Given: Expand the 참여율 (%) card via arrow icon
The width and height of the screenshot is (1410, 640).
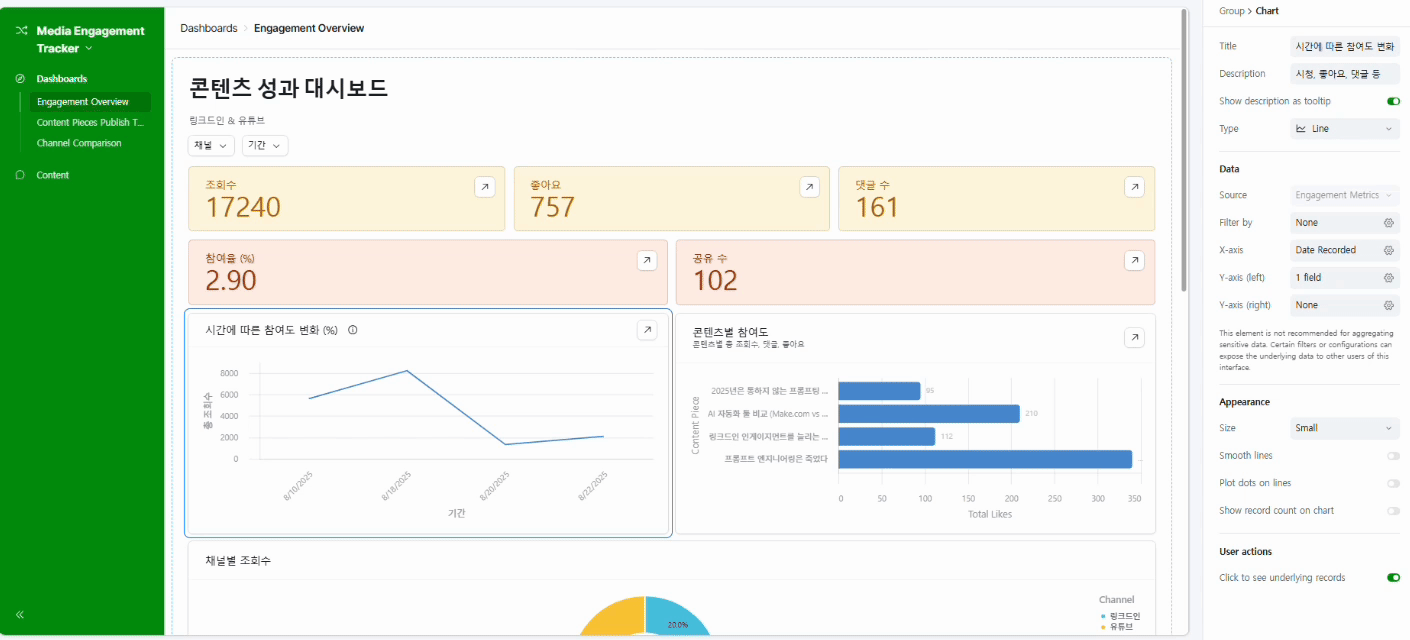Looking at the screenshot, I should coord(647,260).
